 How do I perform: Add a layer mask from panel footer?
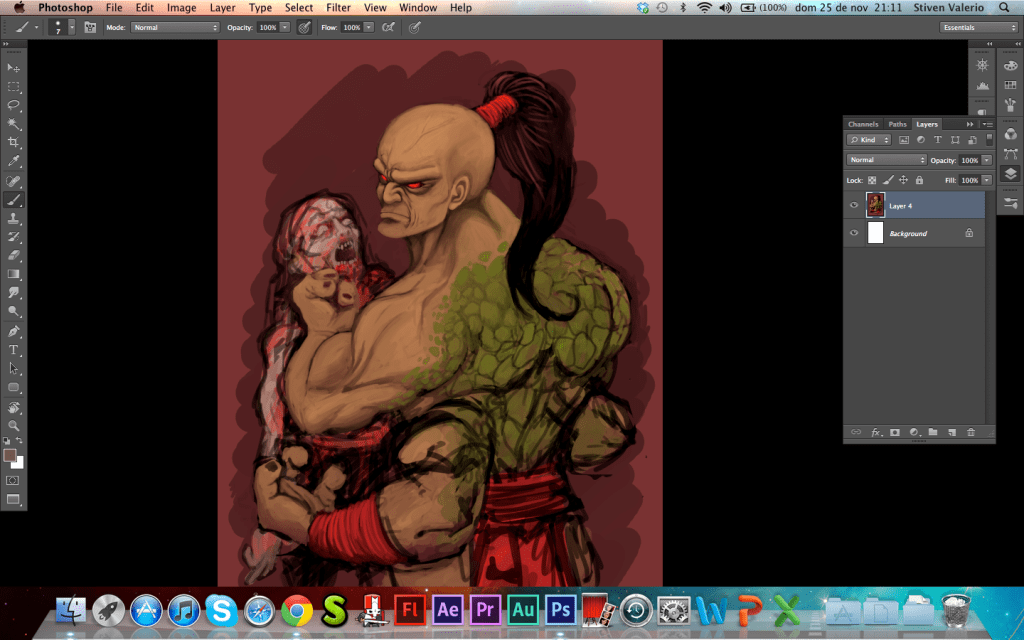tap(895, 433)
